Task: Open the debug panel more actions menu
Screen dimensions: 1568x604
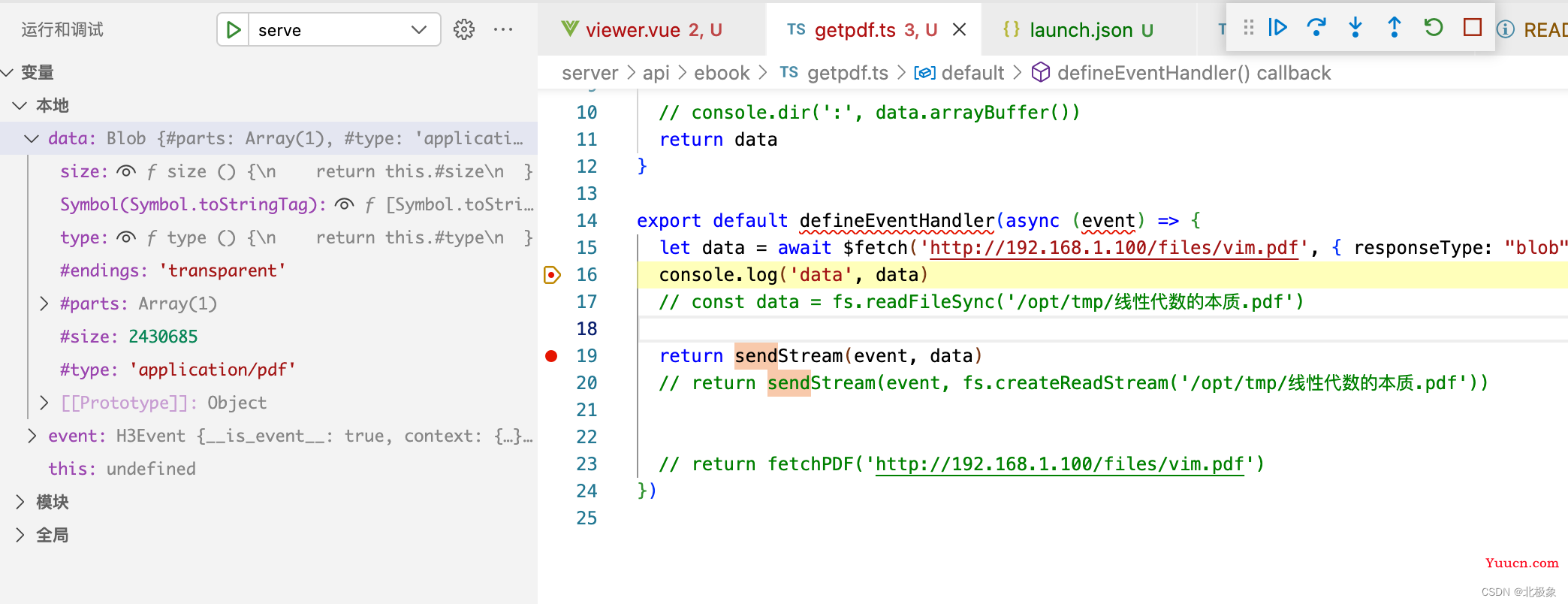Action: pos(503,29)
